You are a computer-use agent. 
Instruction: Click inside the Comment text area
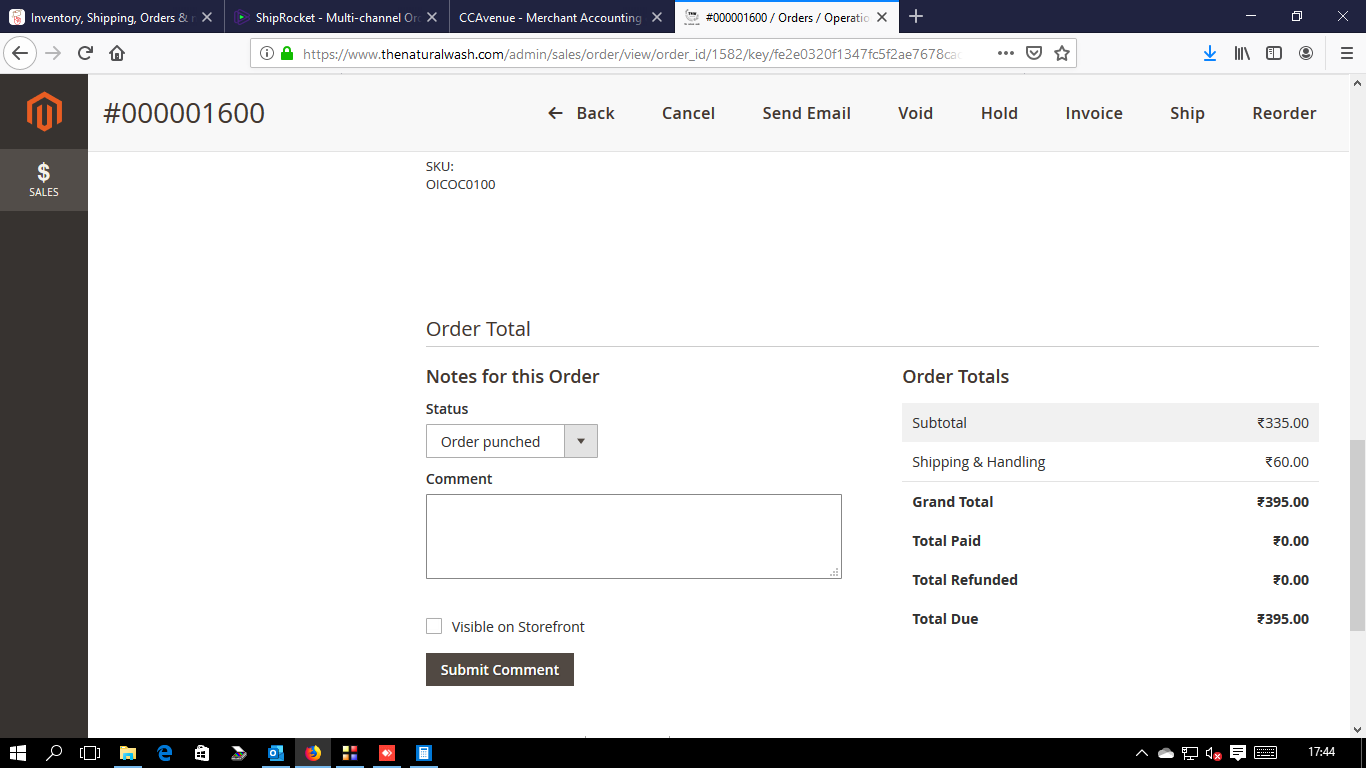[634, 536]
